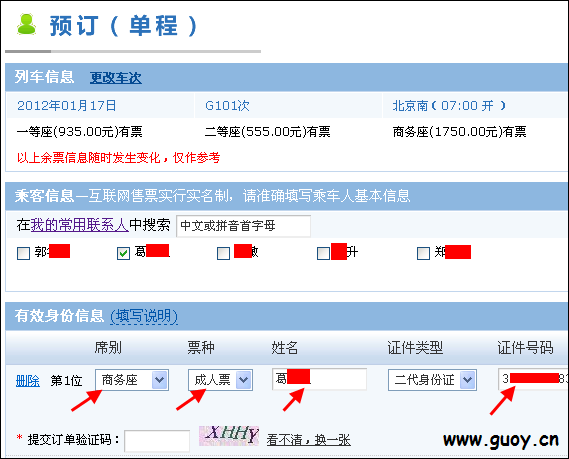This screenshot has width=569, height=459.
Task: Click the 姓名 name input field
Action: click(x=319, y=379)
